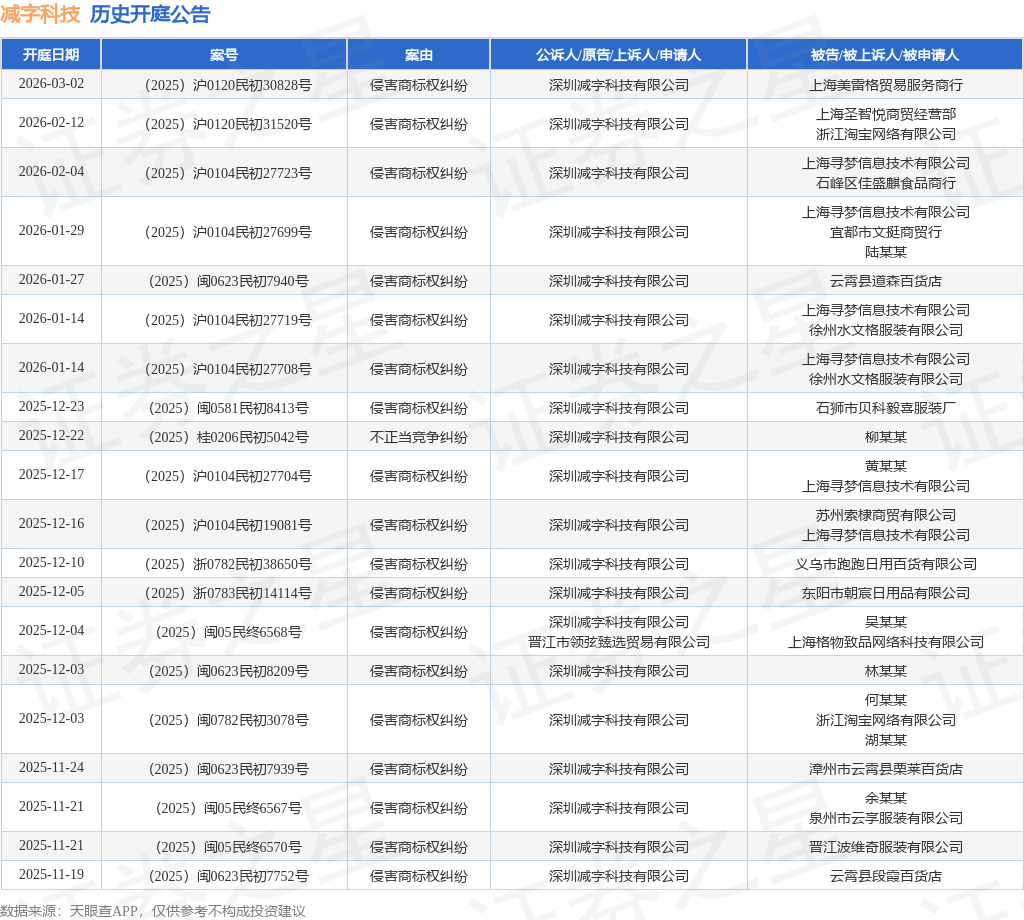Select the 公诉人/原告/上诉人/申请人 column header
The width and height of the screenshot is (1024, 920).
(618, 55)
